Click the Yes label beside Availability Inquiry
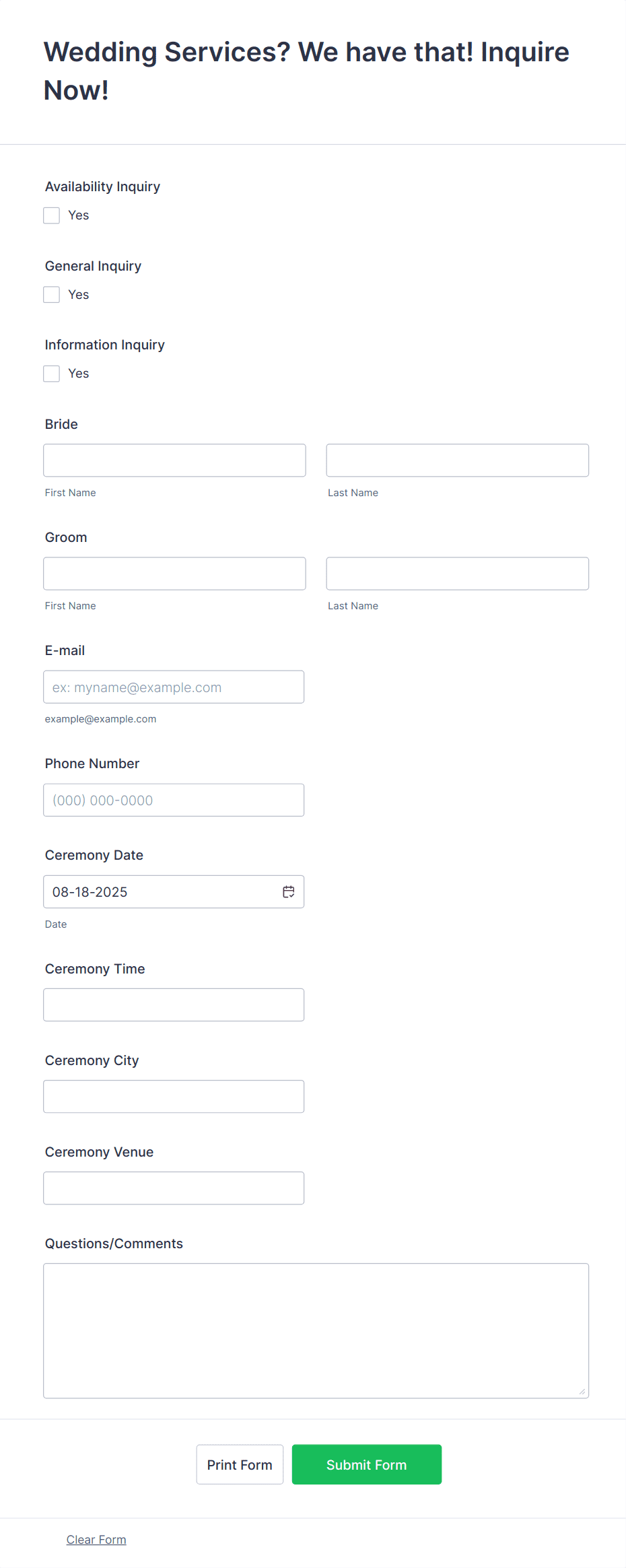The height and width of the screenshot is (1568, 626). (78, 215)
